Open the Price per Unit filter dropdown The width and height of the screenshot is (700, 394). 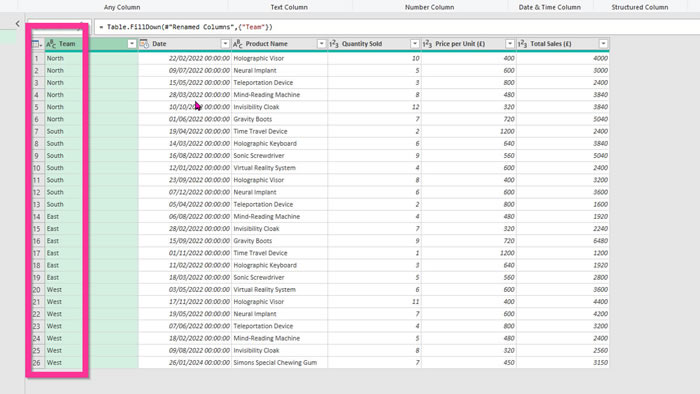click(510, 44)
